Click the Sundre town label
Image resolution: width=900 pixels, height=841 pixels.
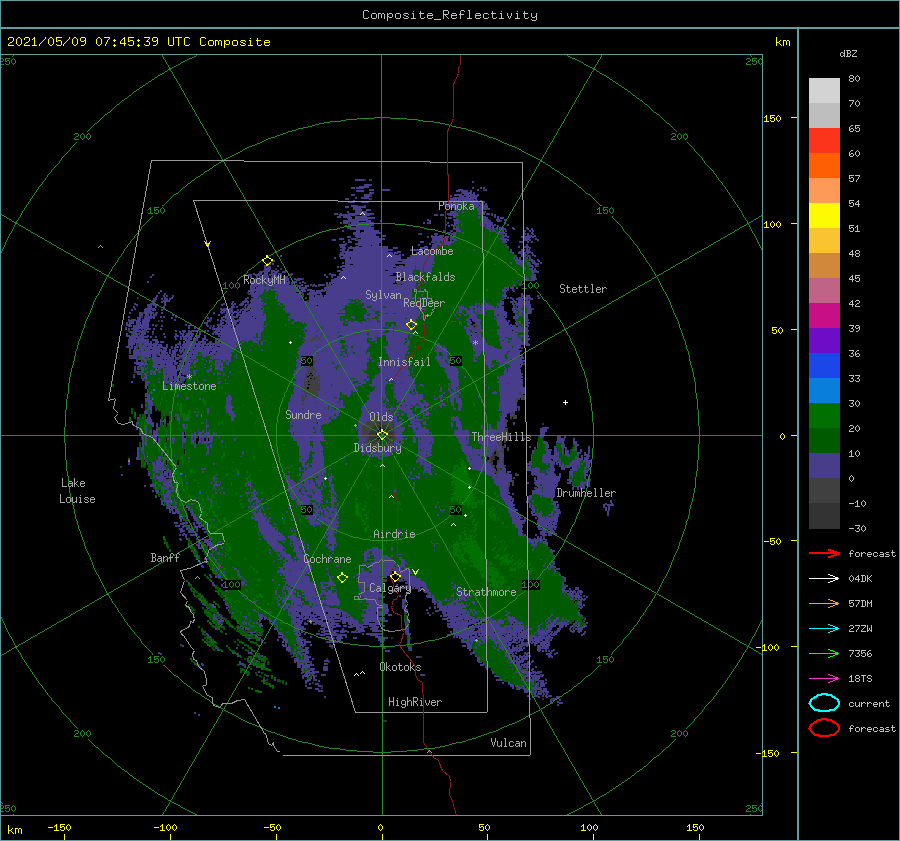304,414
